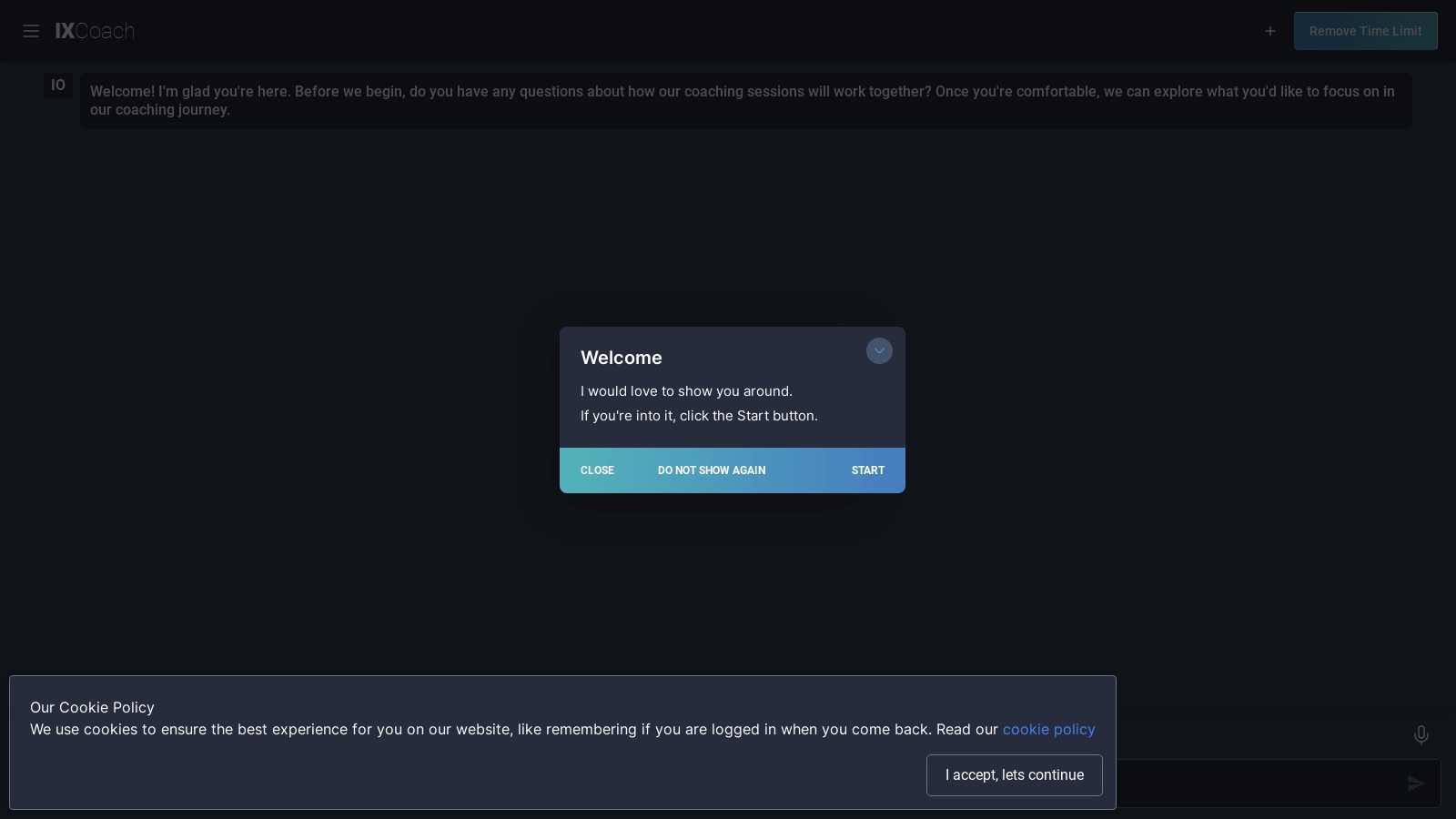Click the "Our Cookie Policy" heading
Viewport: 1456px width, 819px height.
click(92, 707)
